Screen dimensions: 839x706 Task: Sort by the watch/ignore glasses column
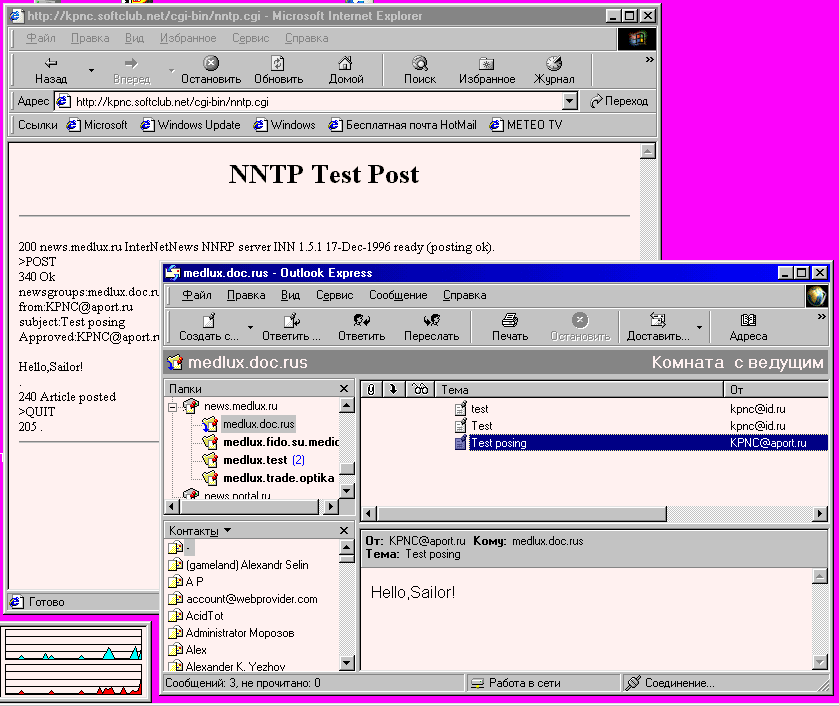point(421,390)
